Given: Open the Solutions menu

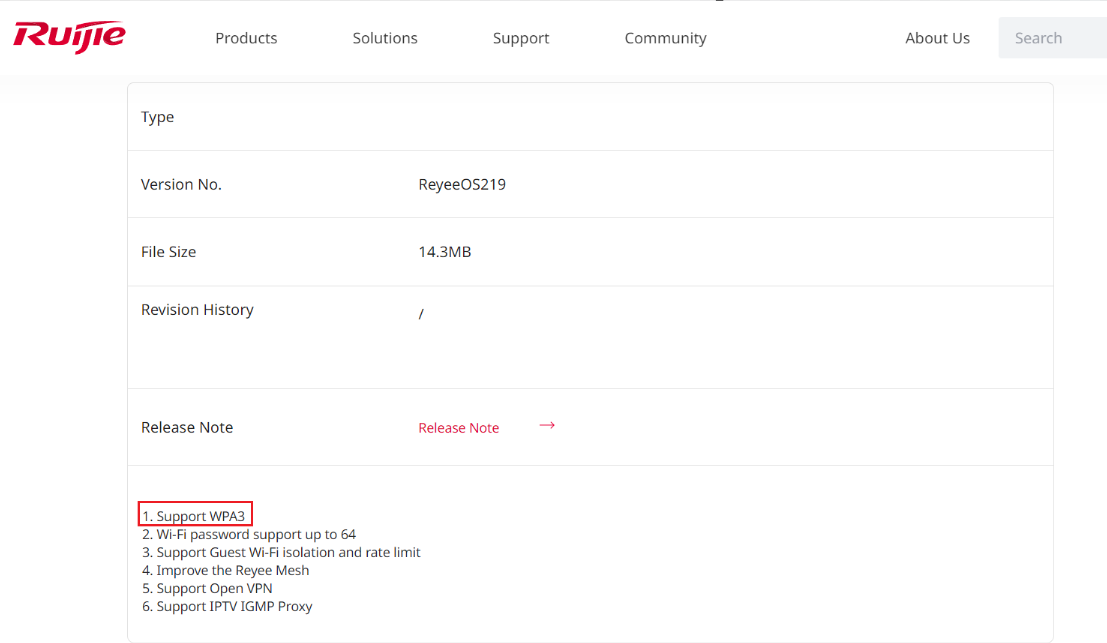Looking at the screenshot, I should point(385,38).
